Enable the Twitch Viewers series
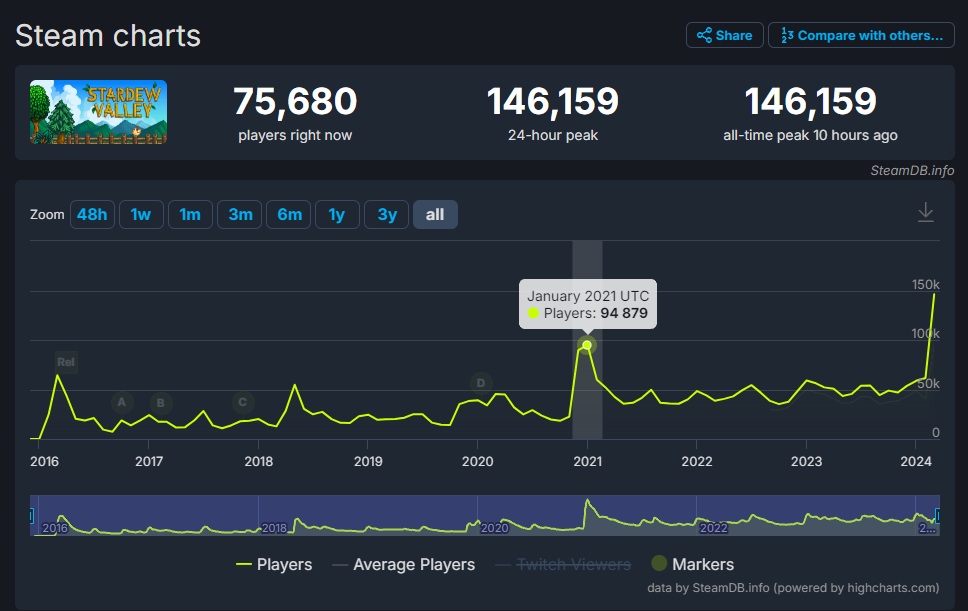Image resolution: width=968 pixels, height=611 pixels. [563, 564]
